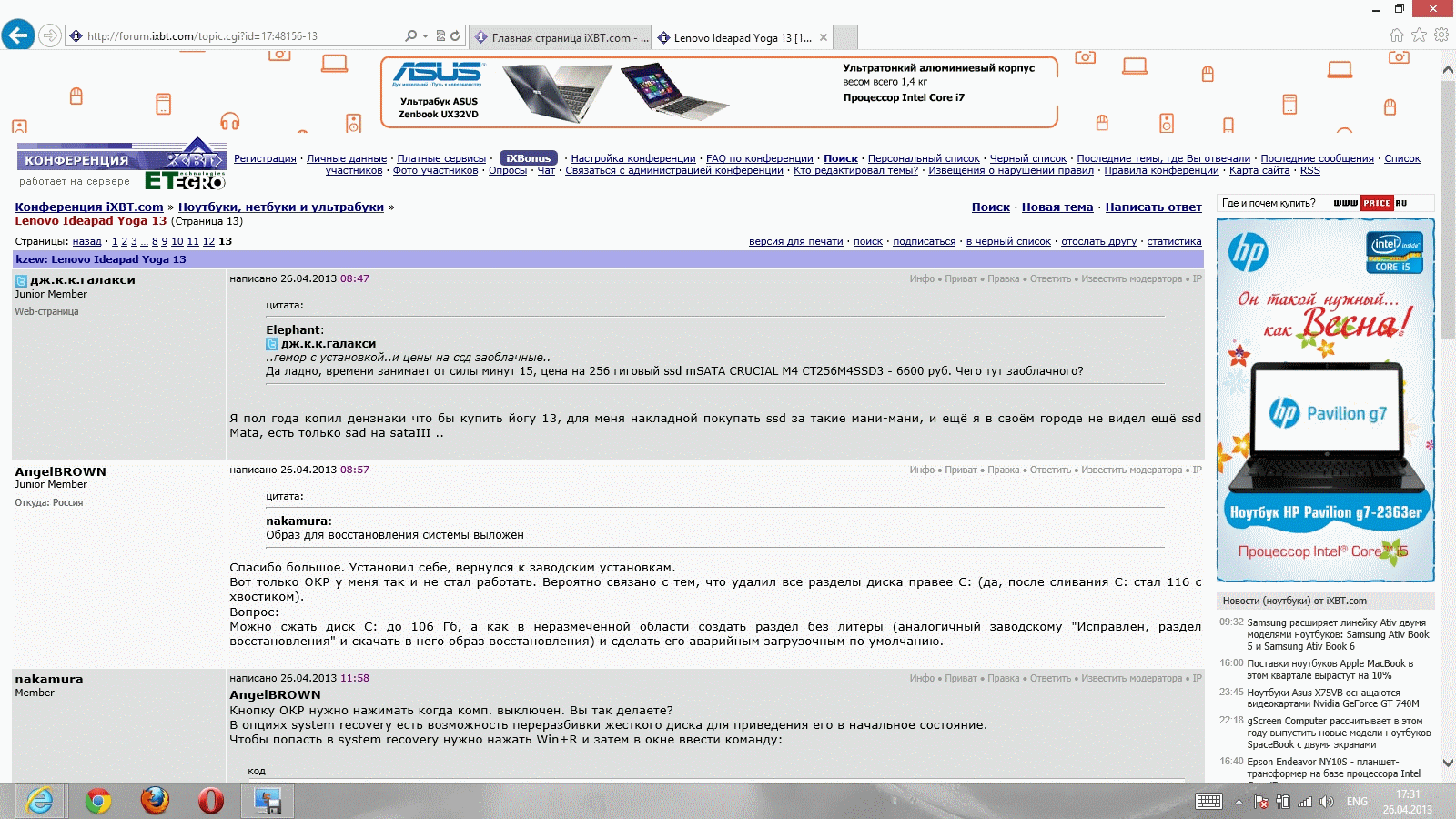
Task: Open the browser Home icon
Action: click(x=1397, y=35)
